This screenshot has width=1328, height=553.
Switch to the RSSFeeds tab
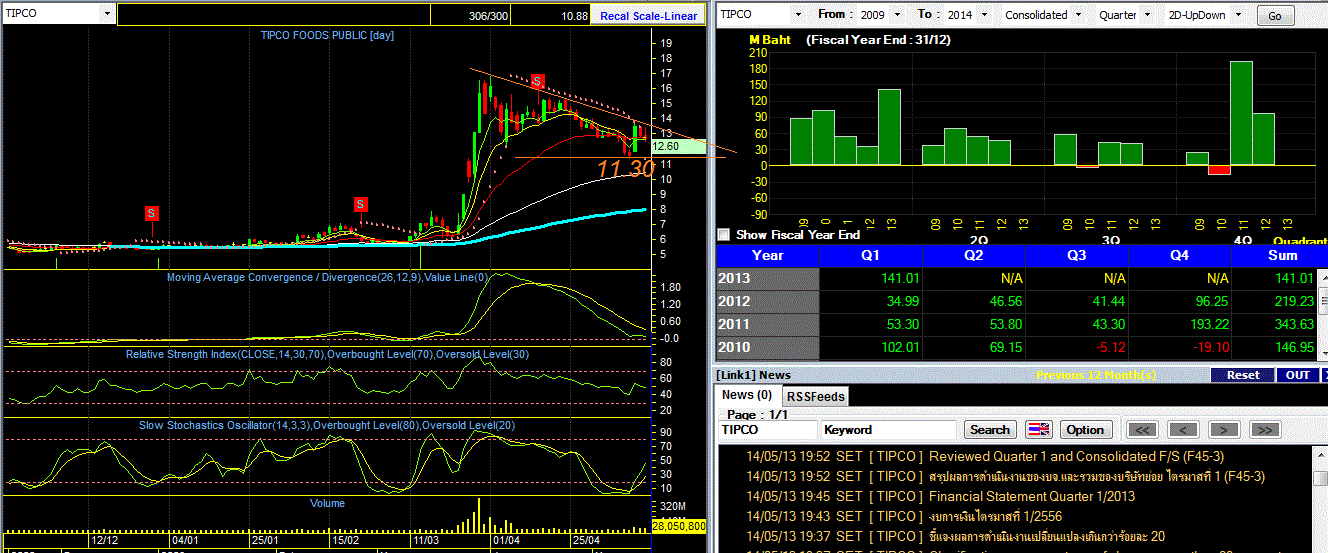(x=815, y=396)
